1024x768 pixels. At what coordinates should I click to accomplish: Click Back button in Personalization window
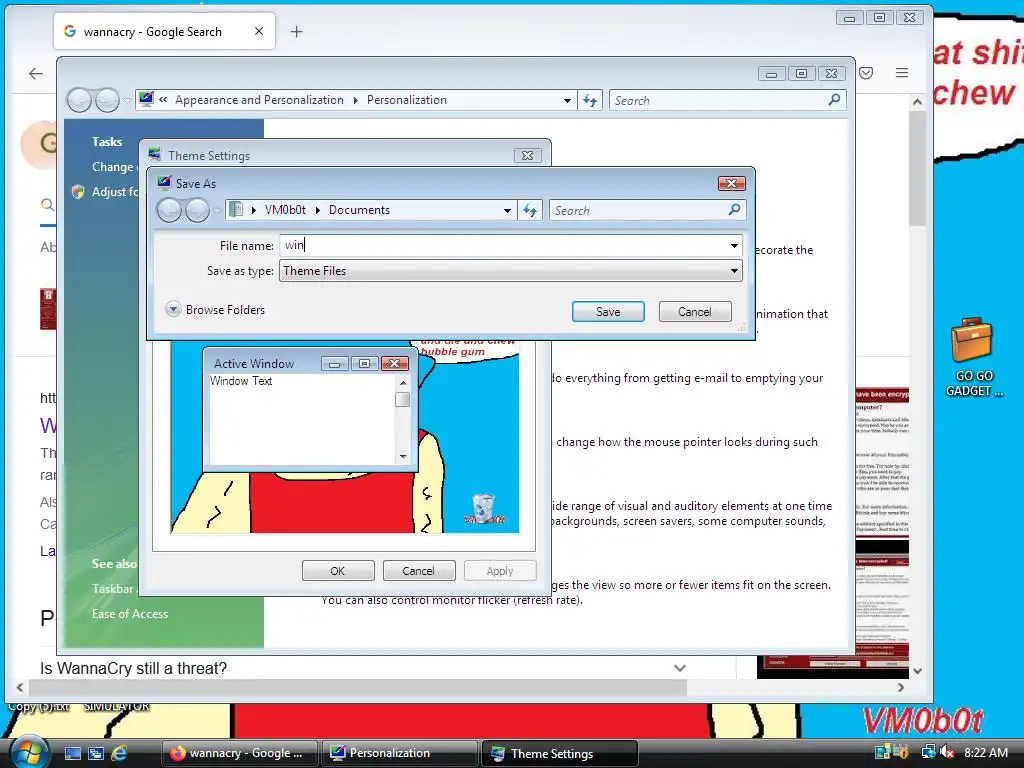pyautogui.click(x=79, y=101)
